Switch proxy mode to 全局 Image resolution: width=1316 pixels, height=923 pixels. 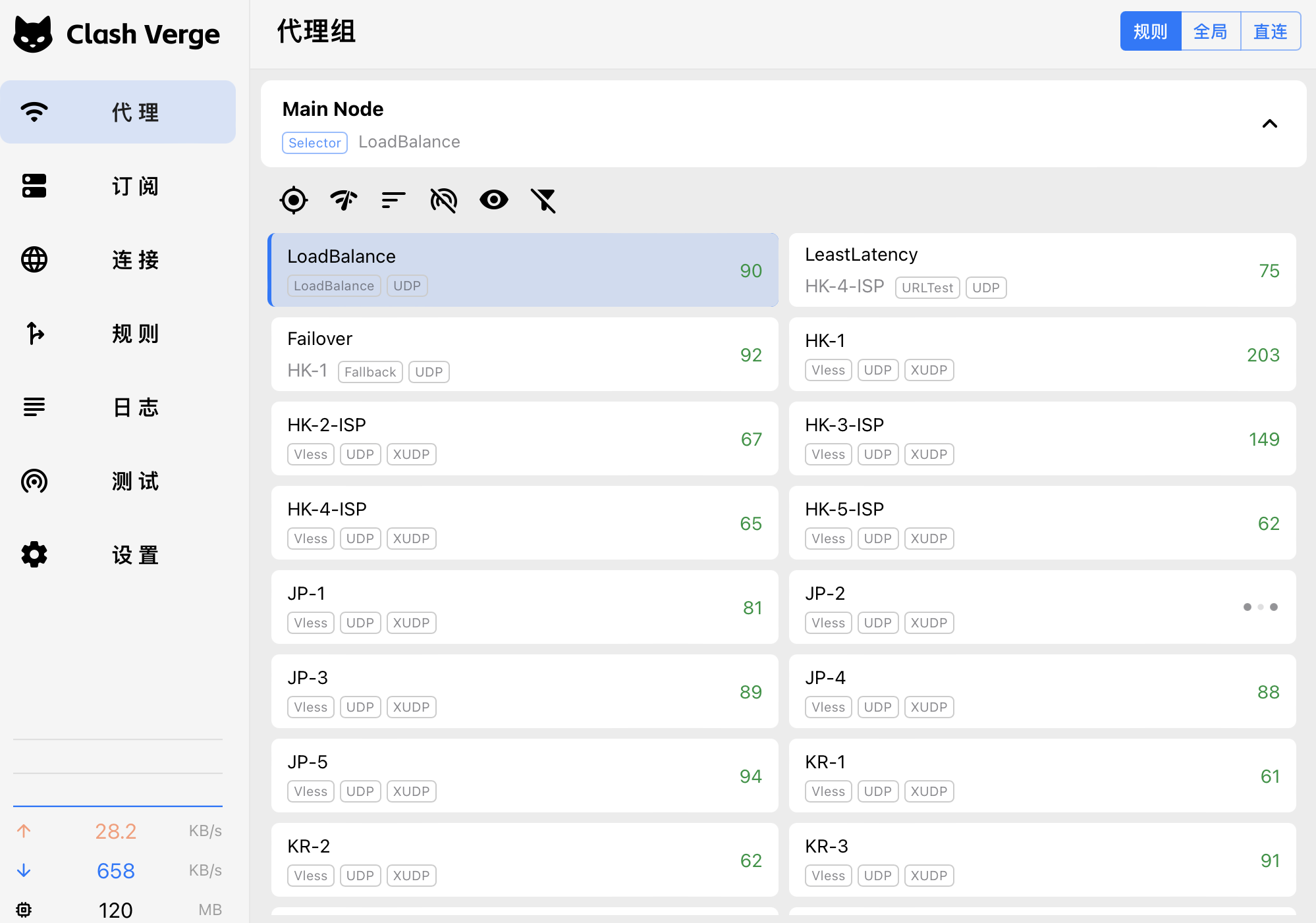(x=1211, y=32)
